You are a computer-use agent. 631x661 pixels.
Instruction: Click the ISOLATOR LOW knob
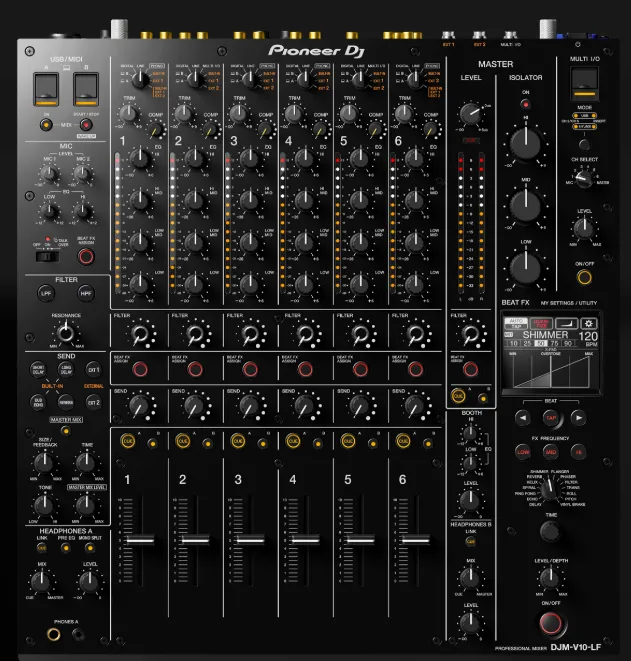point(526,268)
